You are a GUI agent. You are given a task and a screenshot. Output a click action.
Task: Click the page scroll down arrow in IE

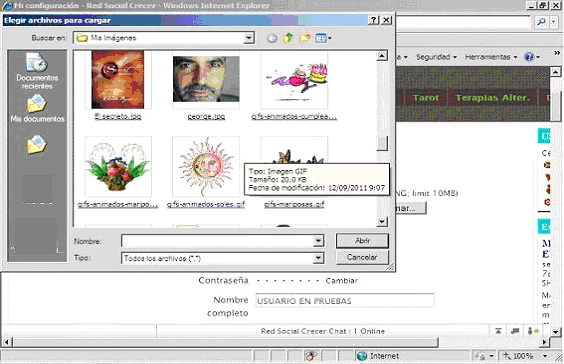556,331
